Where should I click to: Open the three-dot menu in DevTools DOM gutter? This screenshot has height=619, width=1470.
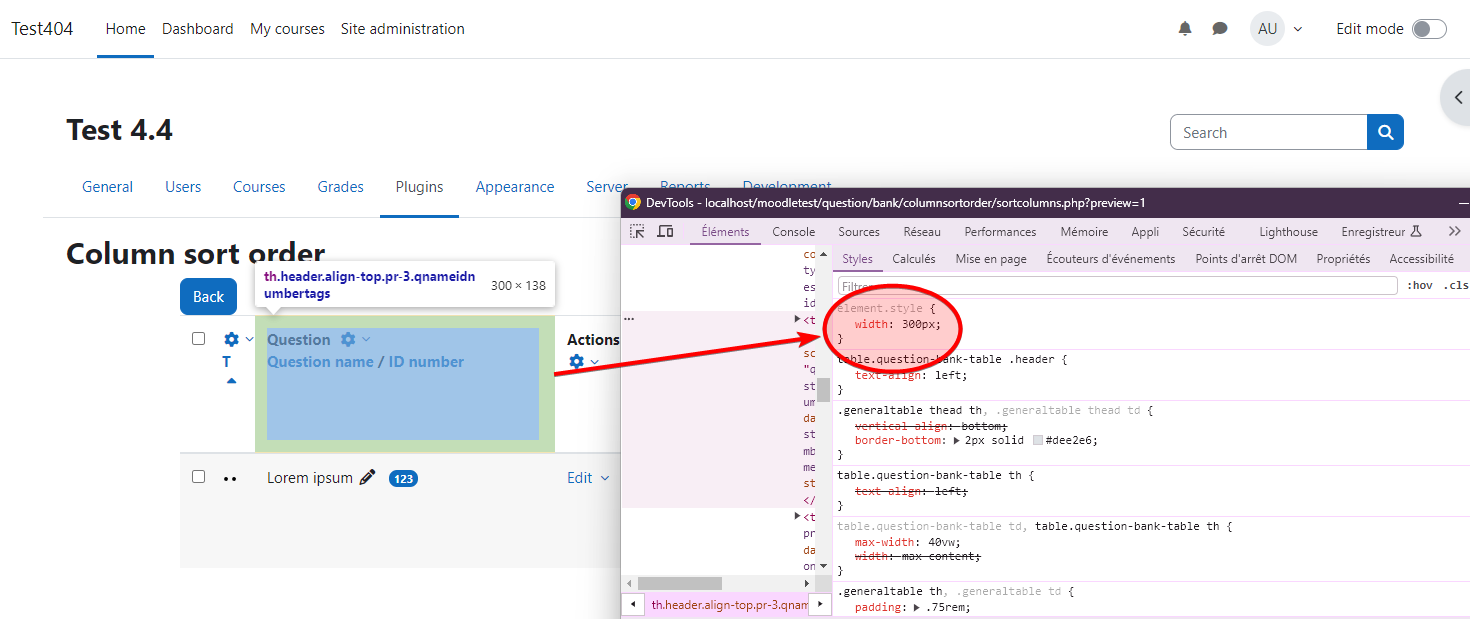tap(629, 319)
